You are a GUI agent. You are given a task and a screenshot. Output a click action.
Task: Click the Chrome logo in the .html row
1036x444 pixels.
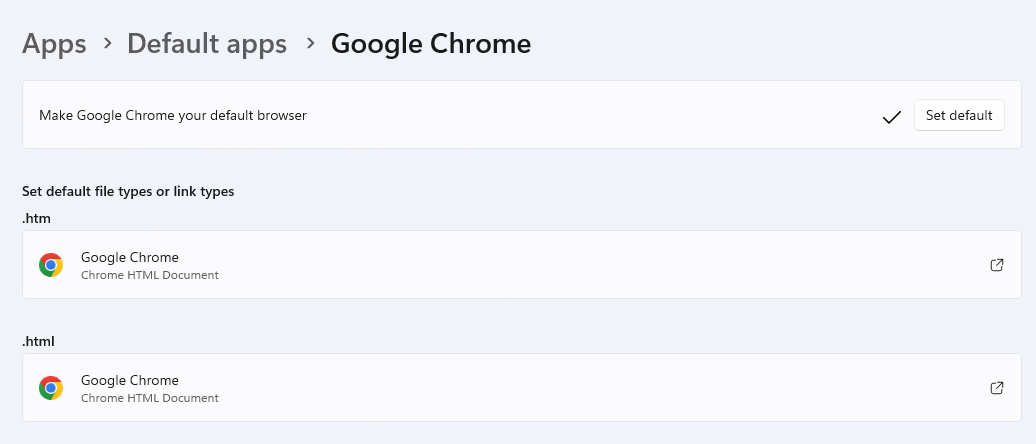coord(51,388)
